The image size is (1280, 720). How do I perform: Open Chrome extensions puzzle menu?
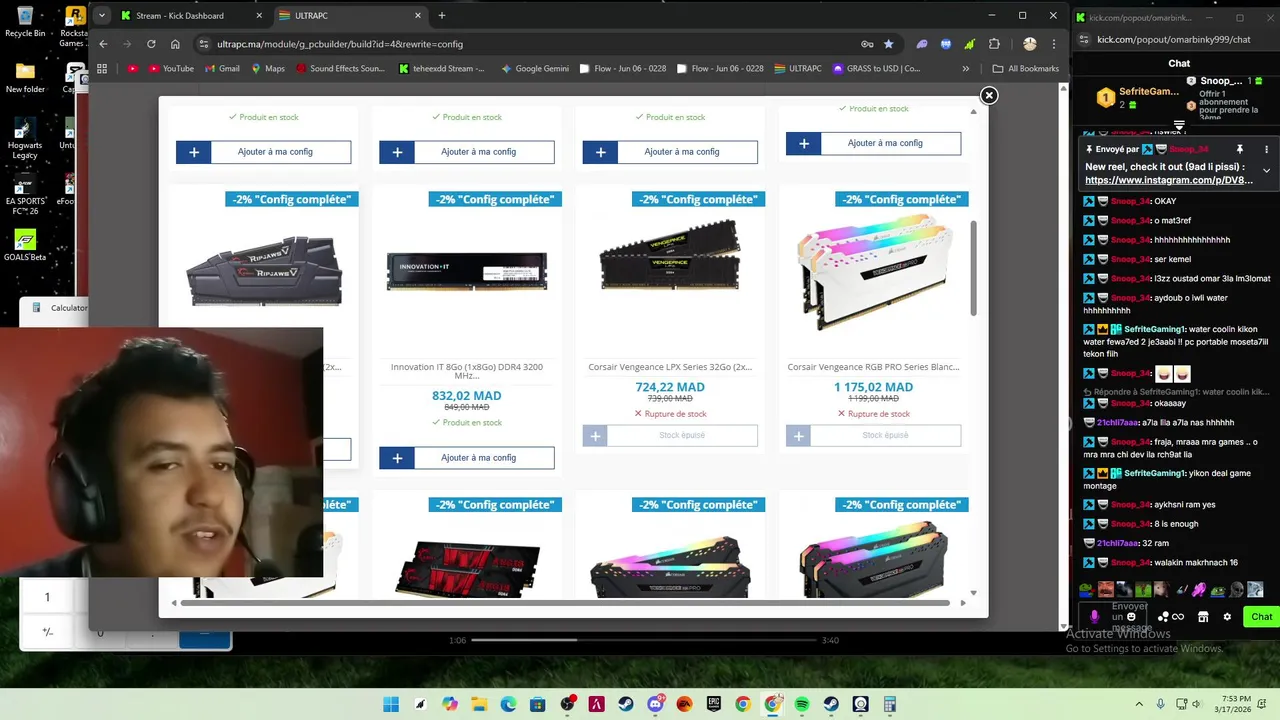pyautogui.click(x=994, y=44)
